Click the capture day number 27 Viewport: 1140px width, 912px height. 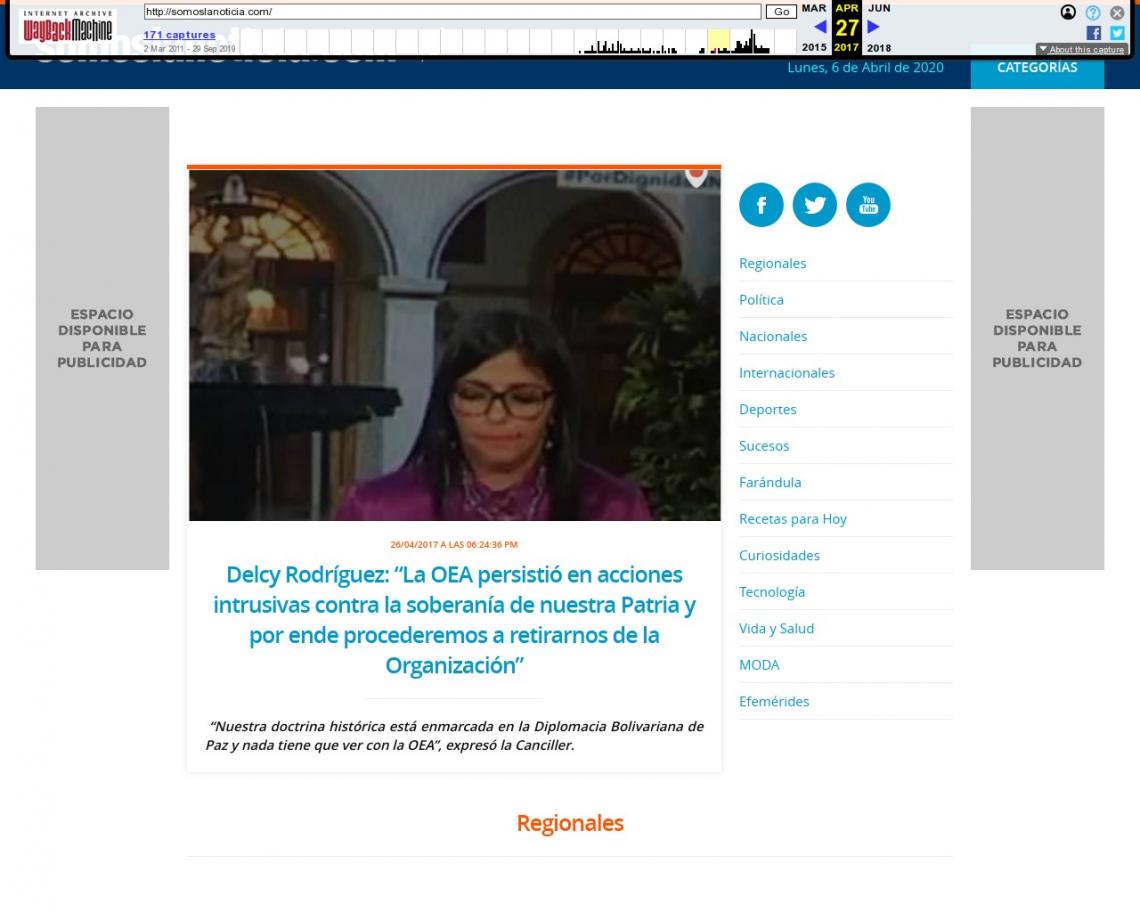(x=847, y=28)
